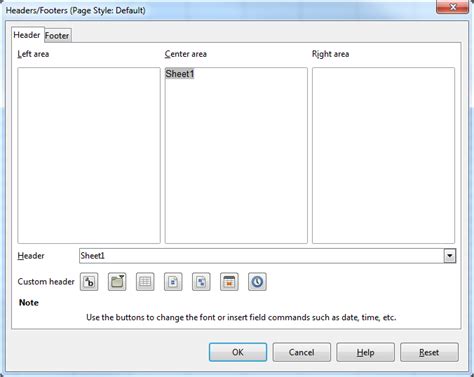Open the Help button
This screenshot has height=377, width=474.
(x=365, y=352)
